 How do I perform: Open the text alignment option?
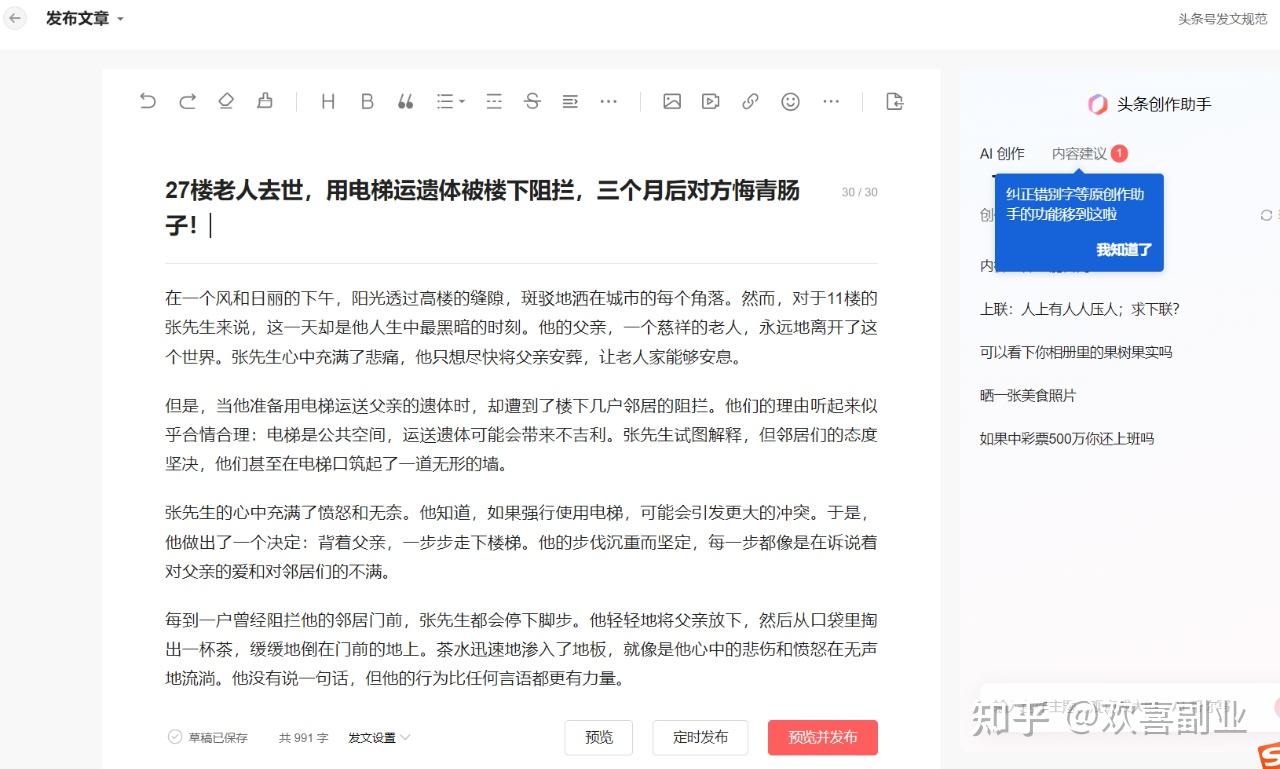(570, 101)
